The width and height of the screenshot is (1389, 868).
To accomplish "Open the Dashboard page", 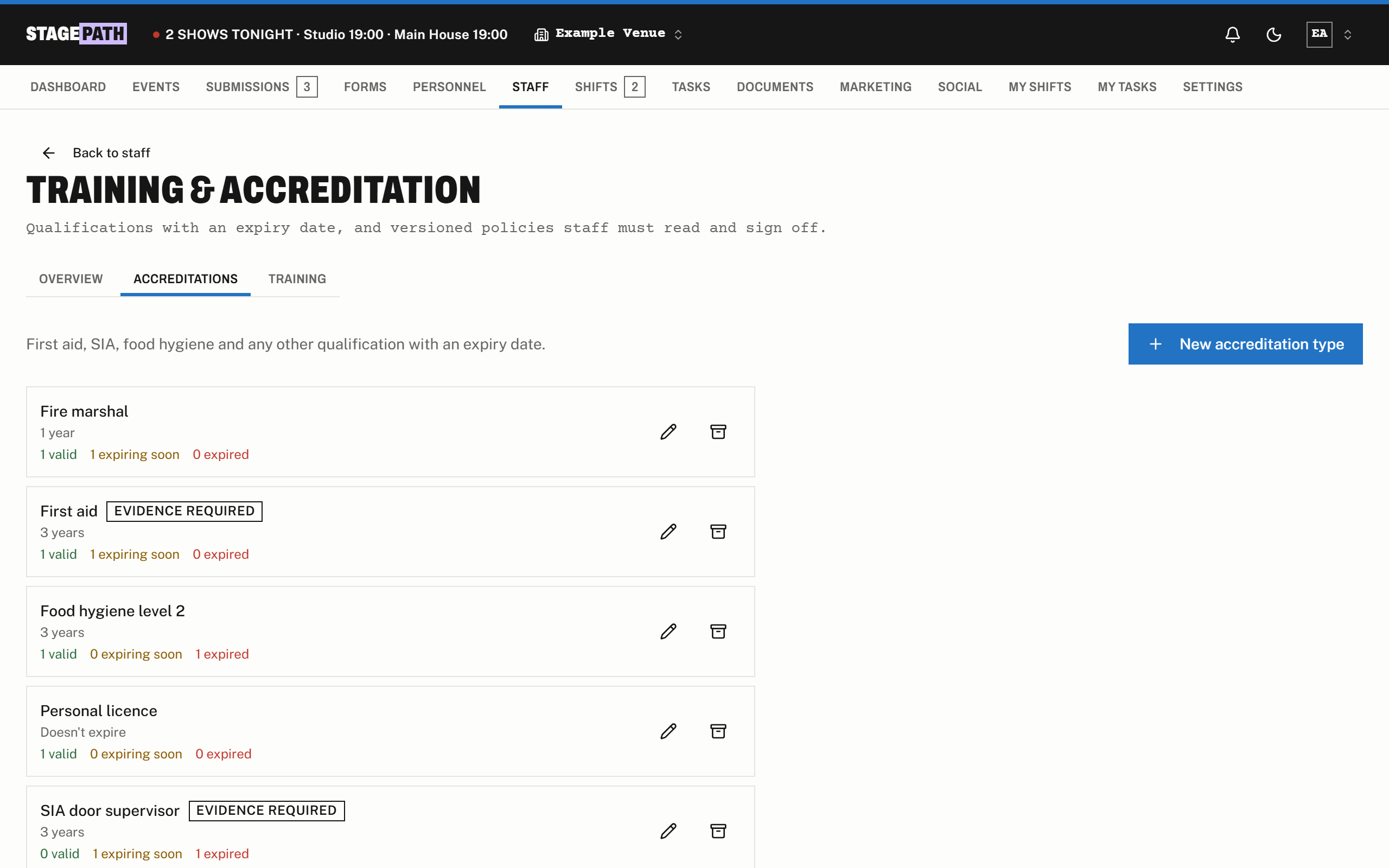I will tap(68, 87).
